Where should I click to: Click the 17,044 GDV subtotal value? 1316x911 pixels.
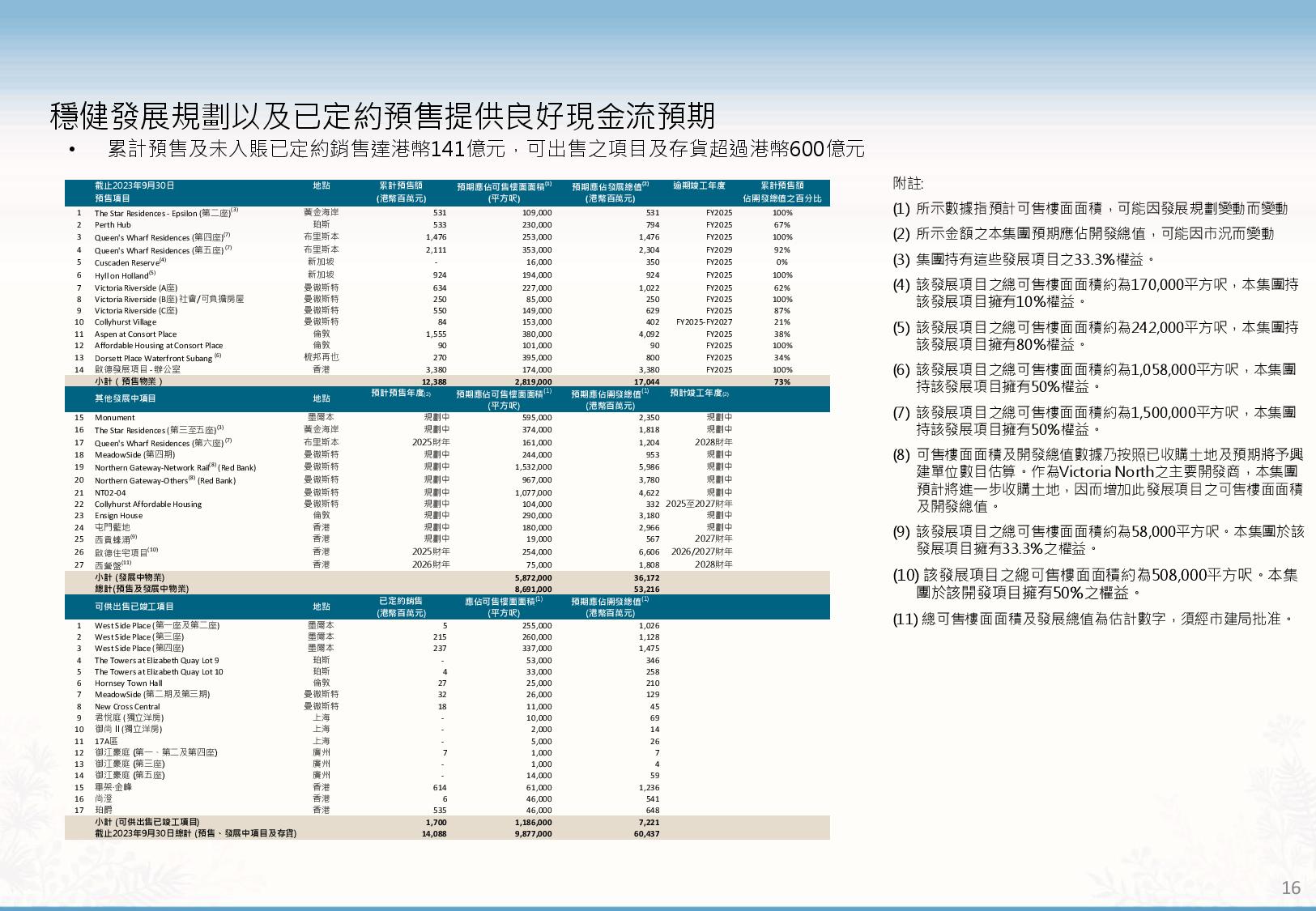(x=646, y=381)
